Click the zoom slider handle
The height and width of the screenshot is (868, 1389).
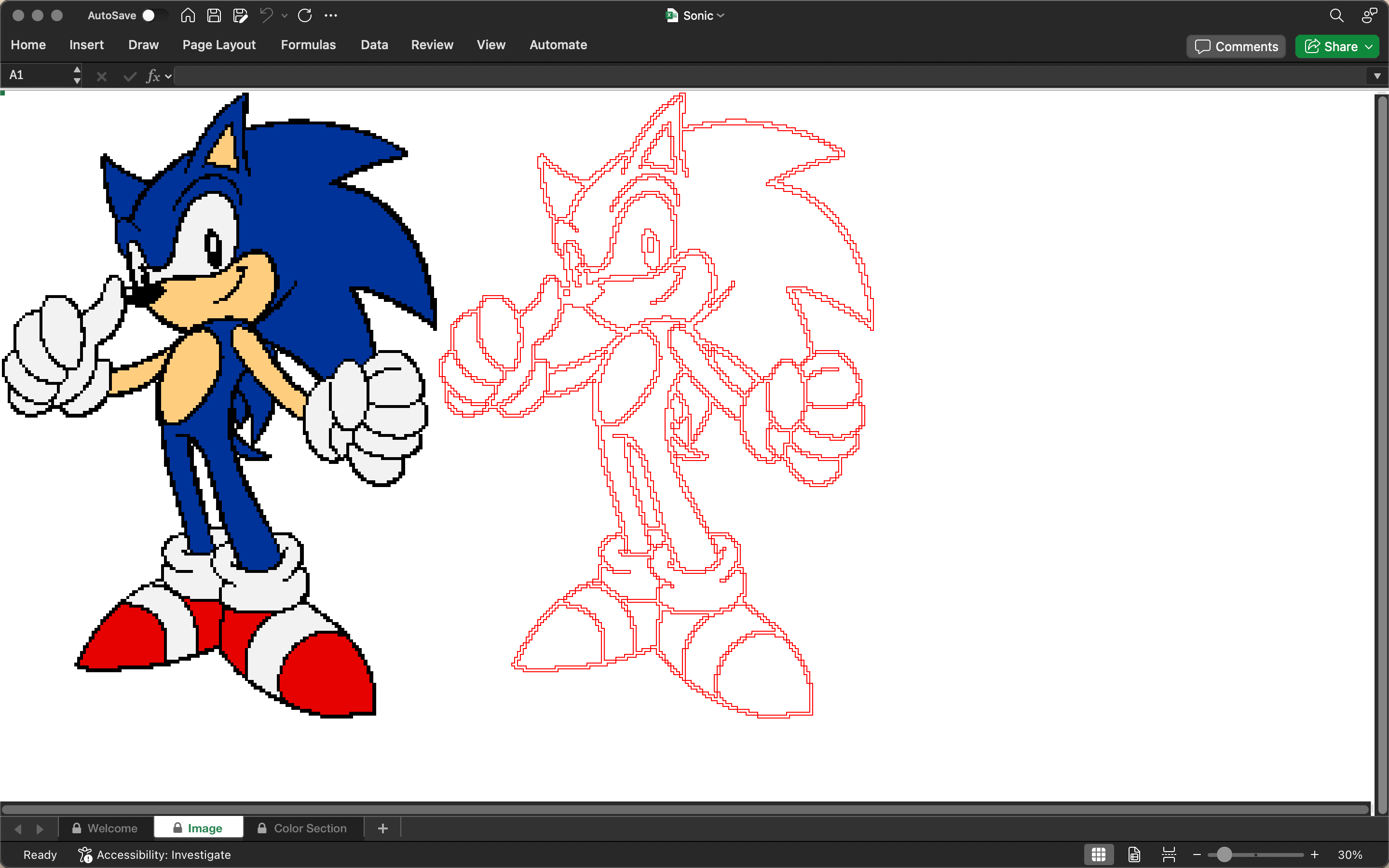click(x=1224, y=855)
